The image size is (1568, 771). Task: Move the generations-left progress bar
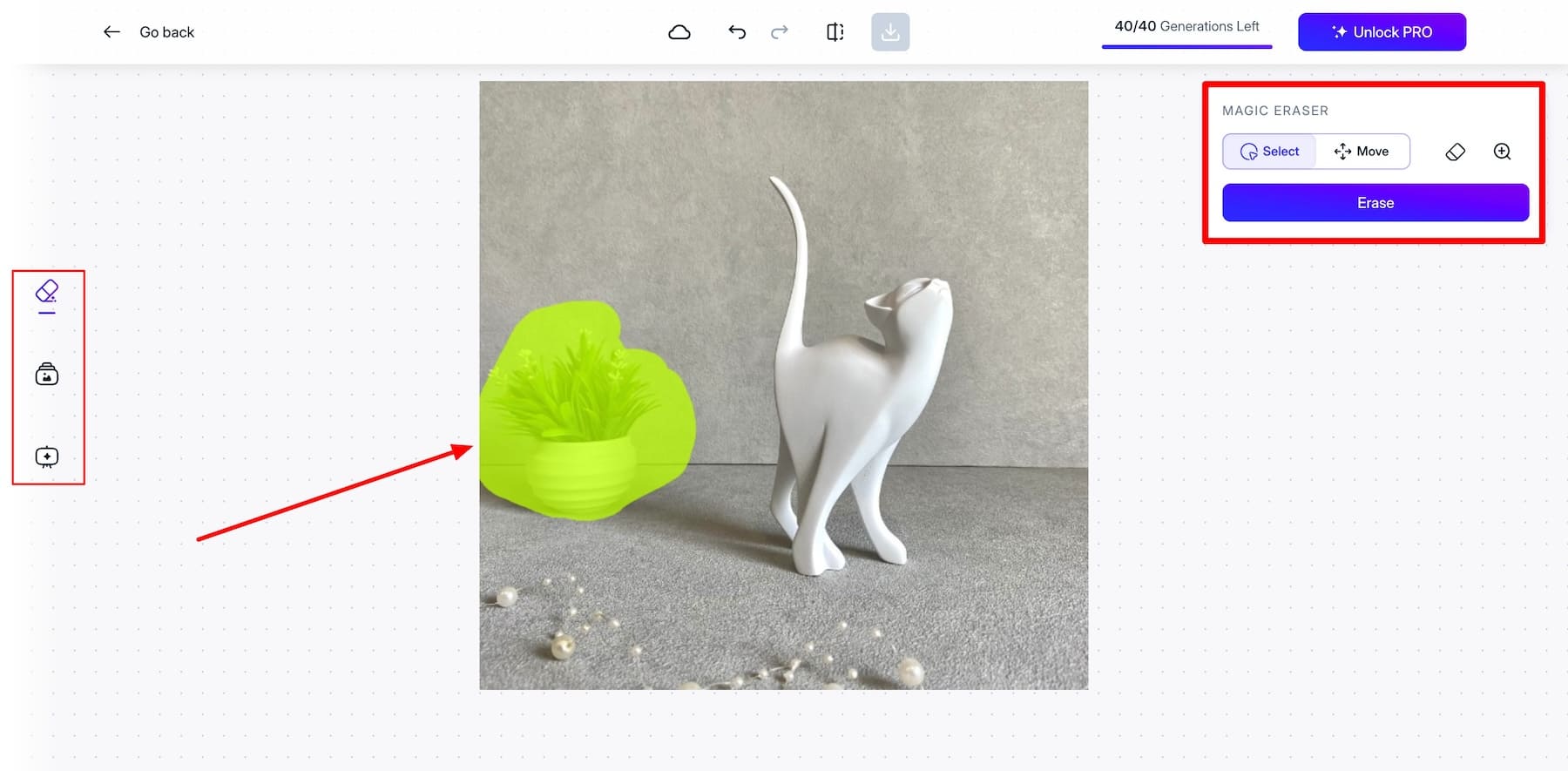coord(1186,46)
